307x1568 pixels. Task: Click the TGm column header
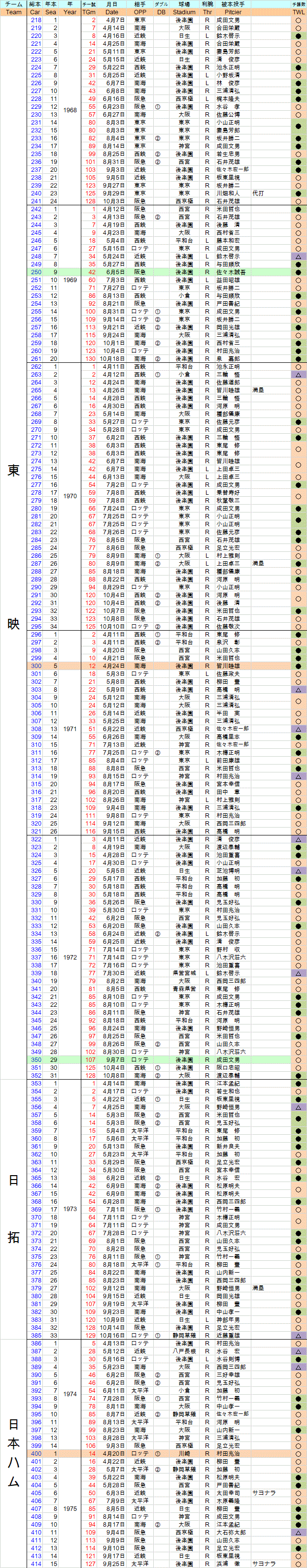pyautogui.click(x=89, y=11)
